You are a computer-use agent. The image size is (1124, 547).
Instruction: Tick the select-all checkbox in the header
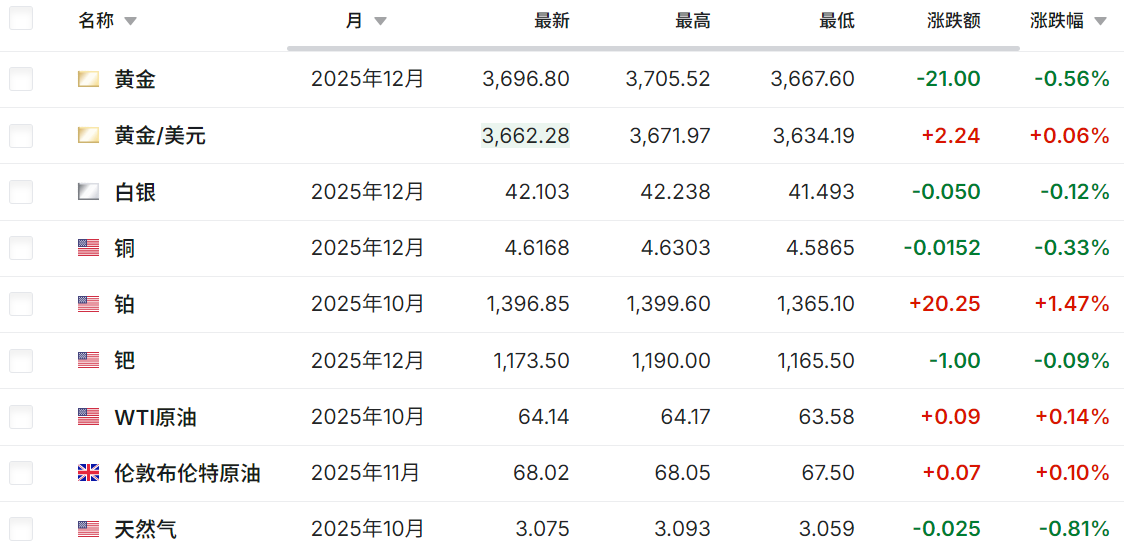click(x=21, y=18)
